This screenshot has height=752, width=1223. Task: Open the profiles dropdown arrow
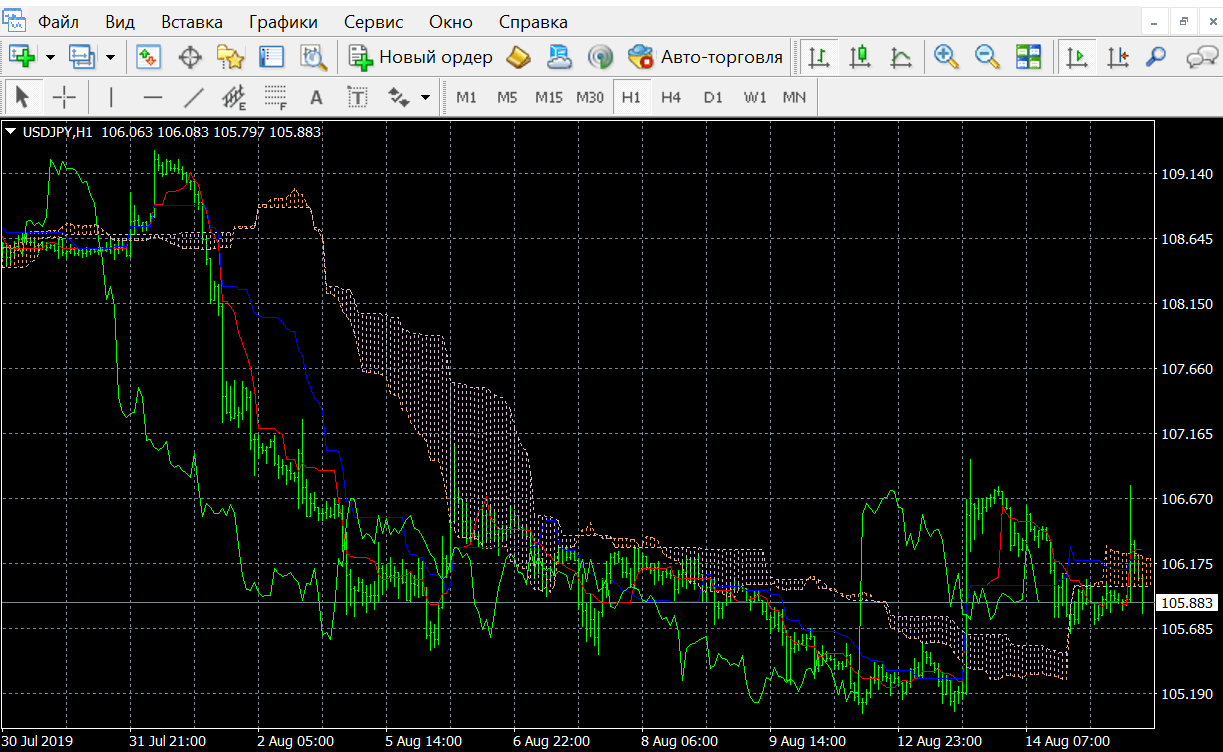(x=110, y=57)
